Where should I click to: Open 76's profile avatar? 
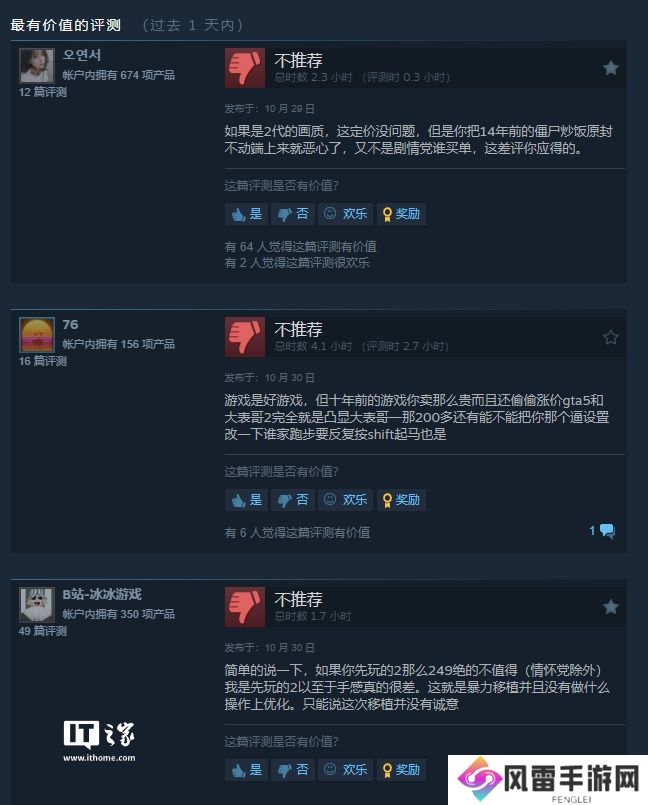[36, 335]
